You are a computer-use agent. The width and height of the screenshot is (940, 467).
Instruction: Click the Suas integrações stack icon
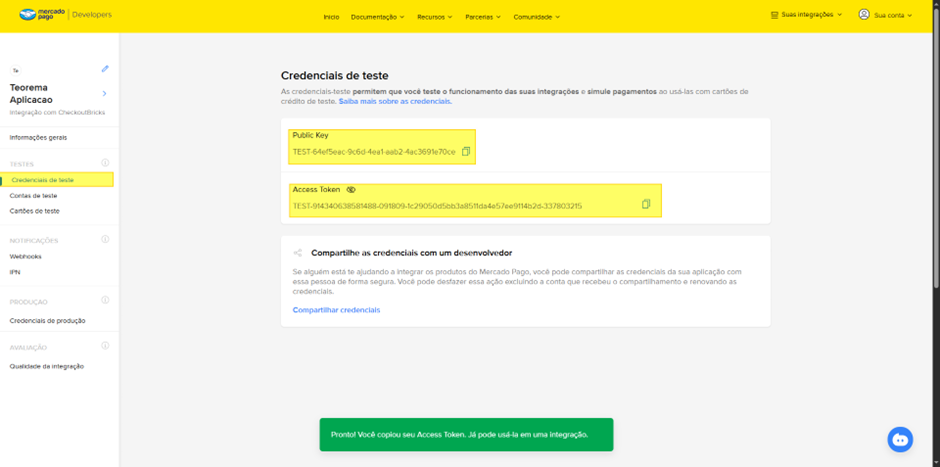(774, 15)
